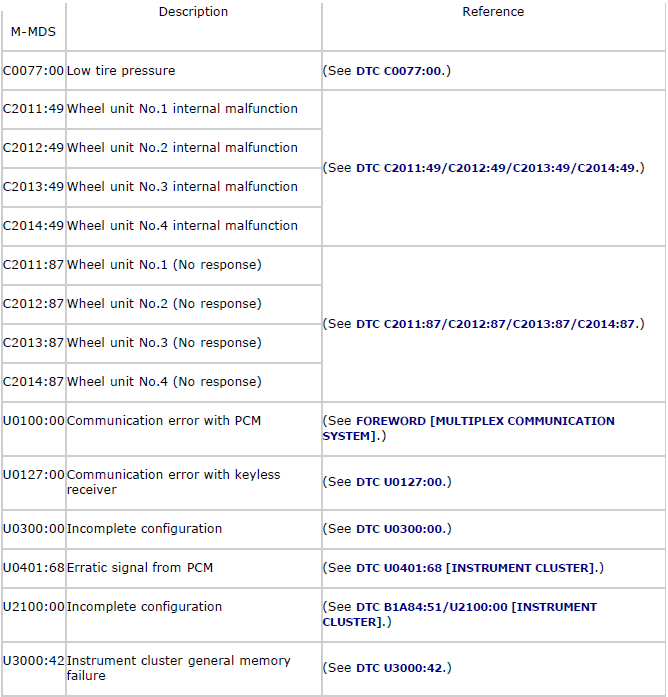Click the Description column header
Screen dimensions: 668x697
pyautogui.click(x=193, y=12)
